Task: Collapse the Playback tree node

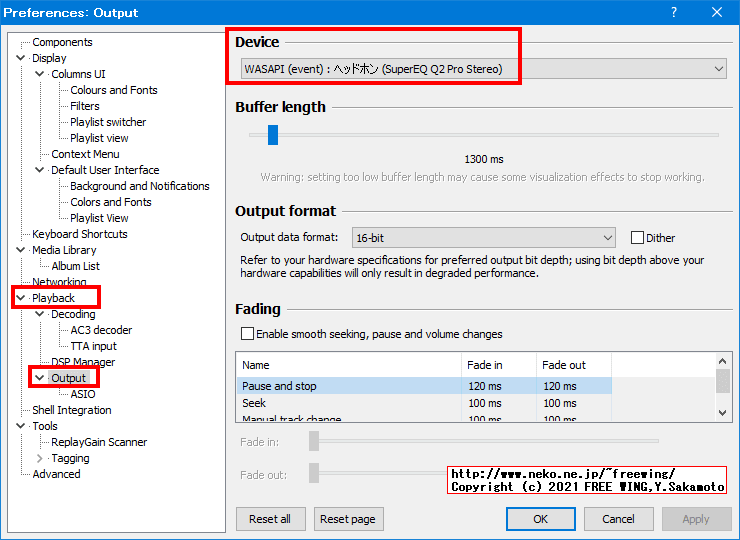Action: (22, 298)
